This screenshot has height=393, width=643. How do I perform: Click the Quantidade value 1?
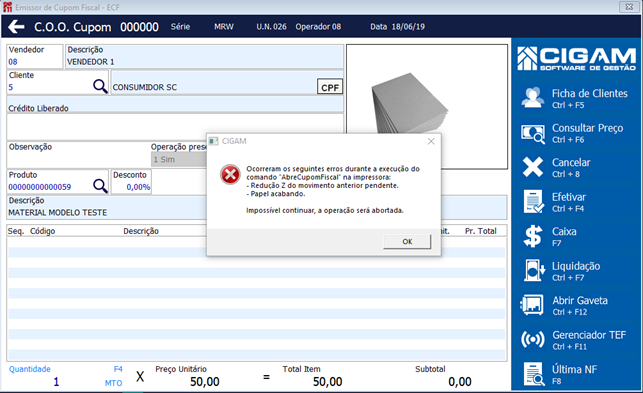[56, 382]
